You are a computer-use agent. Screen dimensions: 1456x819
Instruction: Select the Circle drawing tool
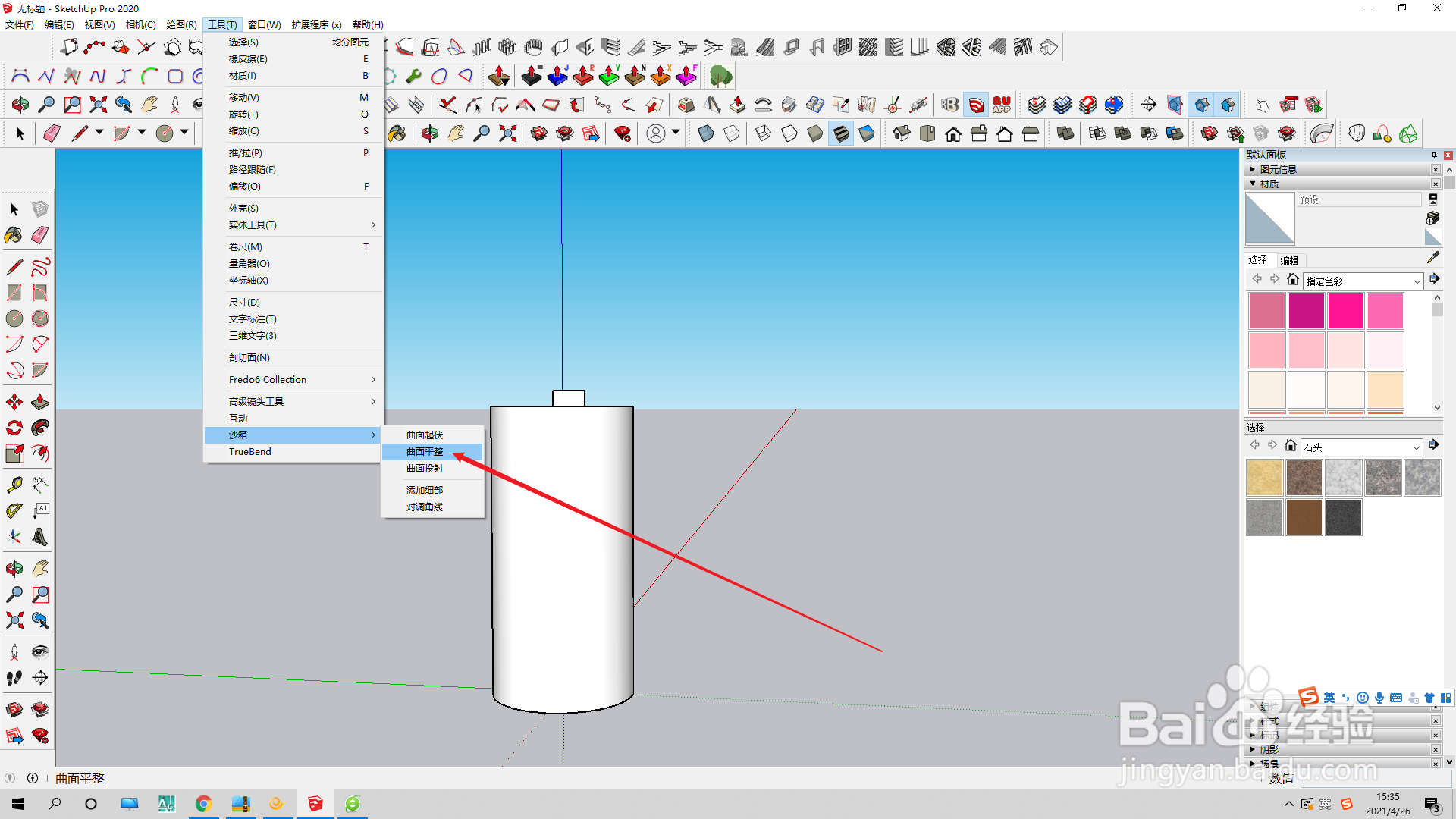(14, 318)
